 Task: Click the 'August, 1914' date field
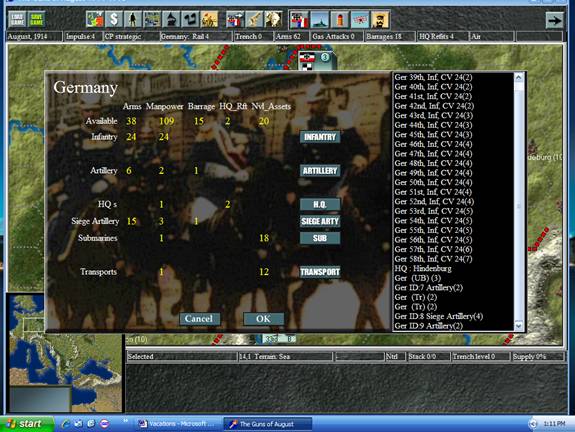point(34,37)
